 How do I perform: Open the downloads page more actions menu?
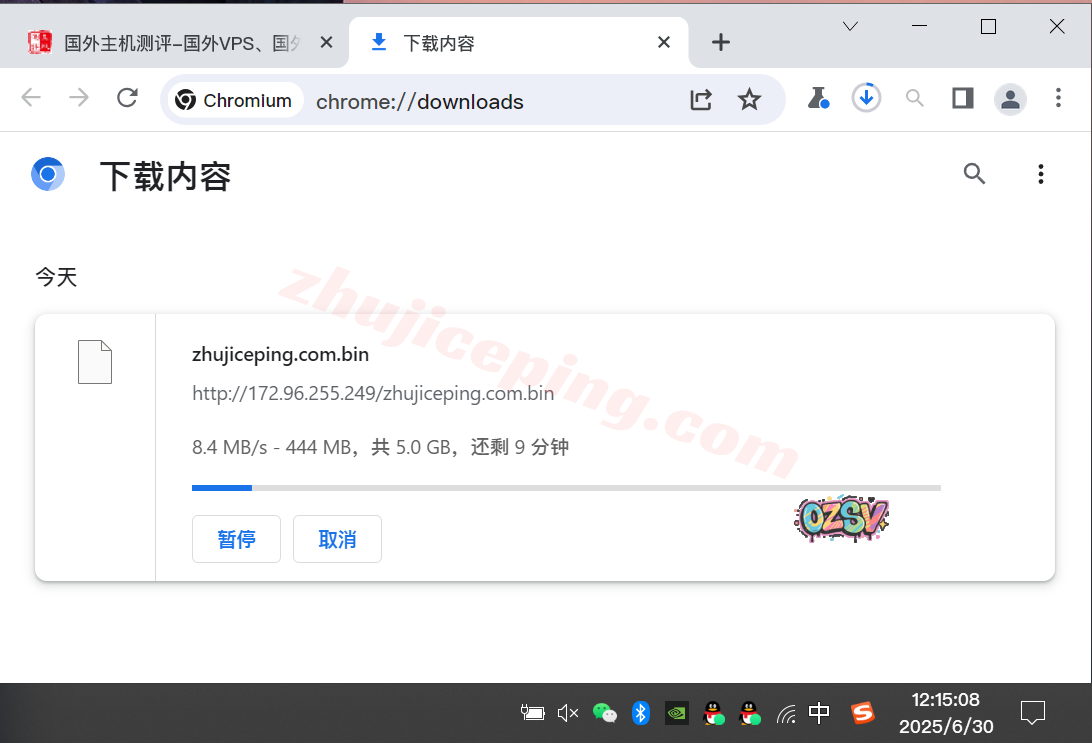pos(1040,174)
